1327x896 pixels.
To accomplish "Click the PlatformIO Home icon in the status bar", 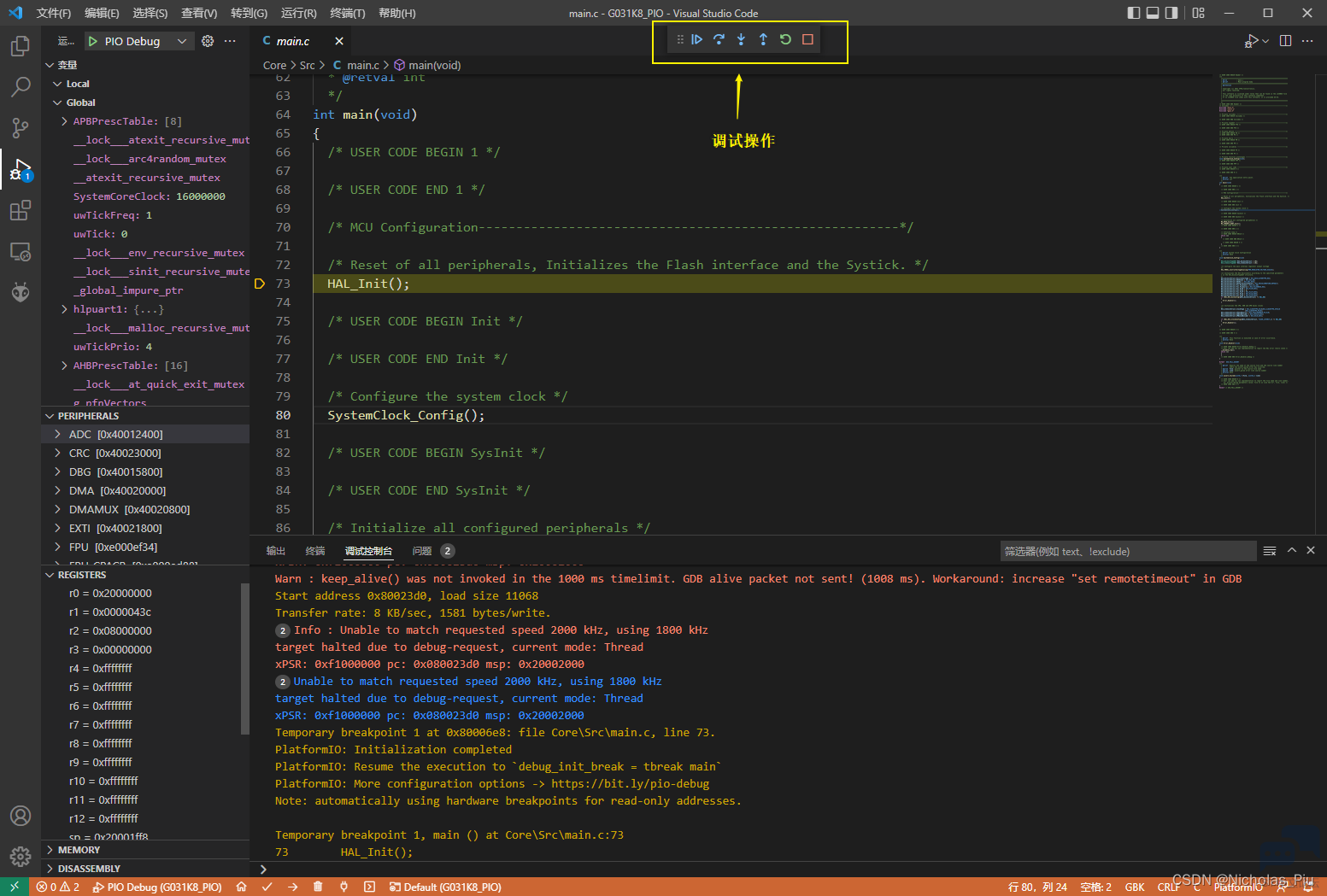I will 242,887.
